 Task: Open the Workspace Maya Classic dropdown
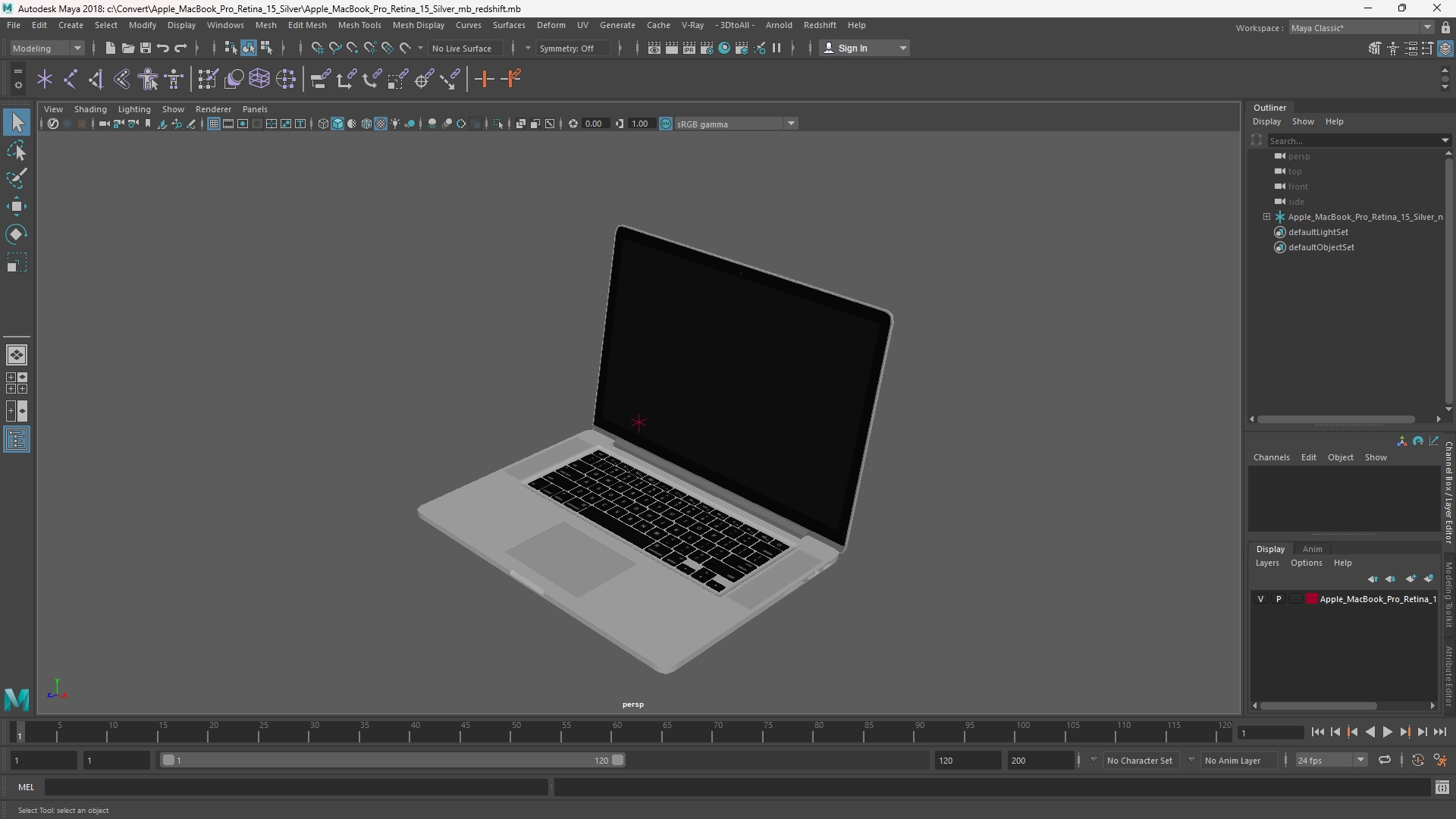(1361, 28)
